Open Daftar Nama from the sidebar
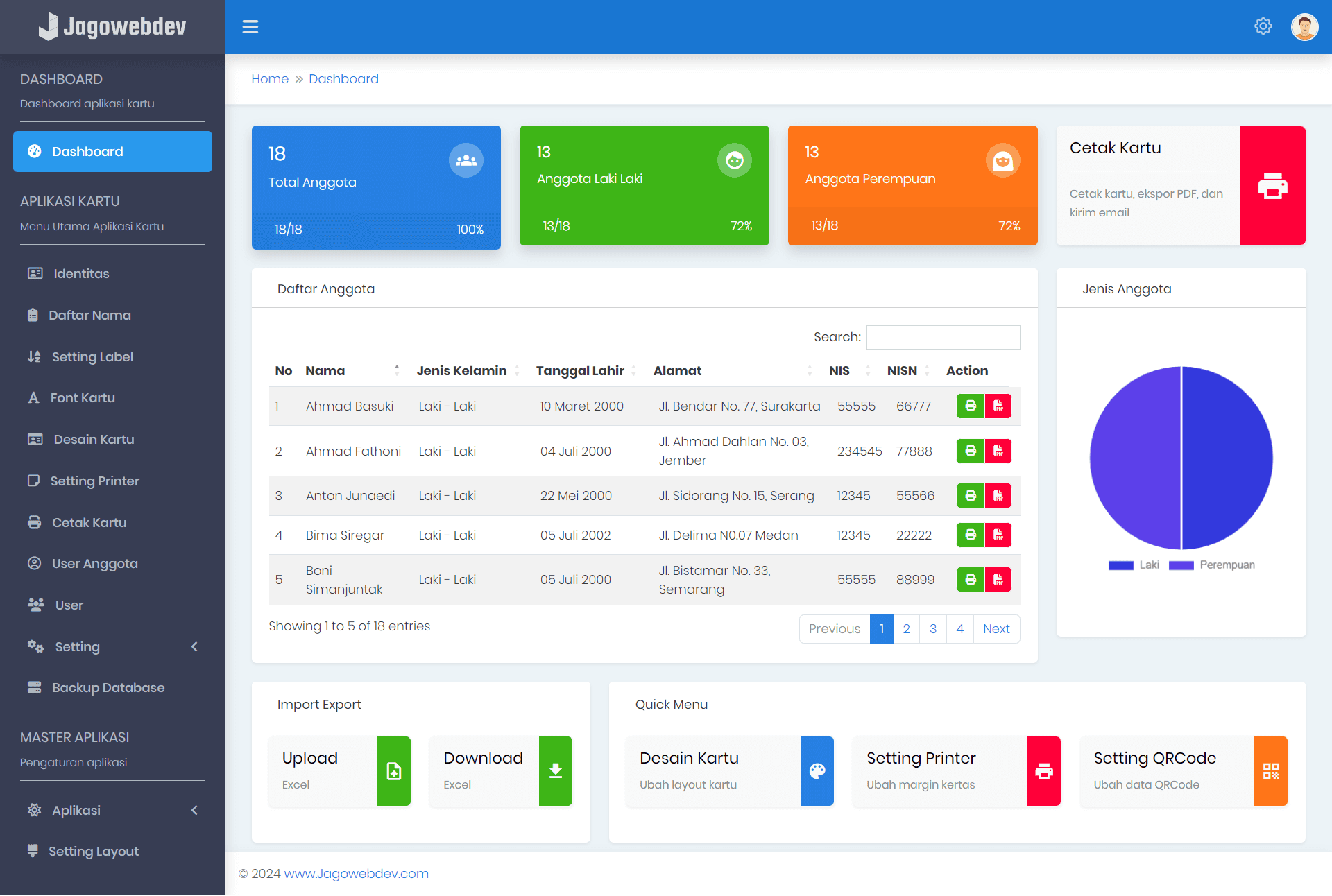Screen dimensions: 1332x896 click(x=89, y=315)
